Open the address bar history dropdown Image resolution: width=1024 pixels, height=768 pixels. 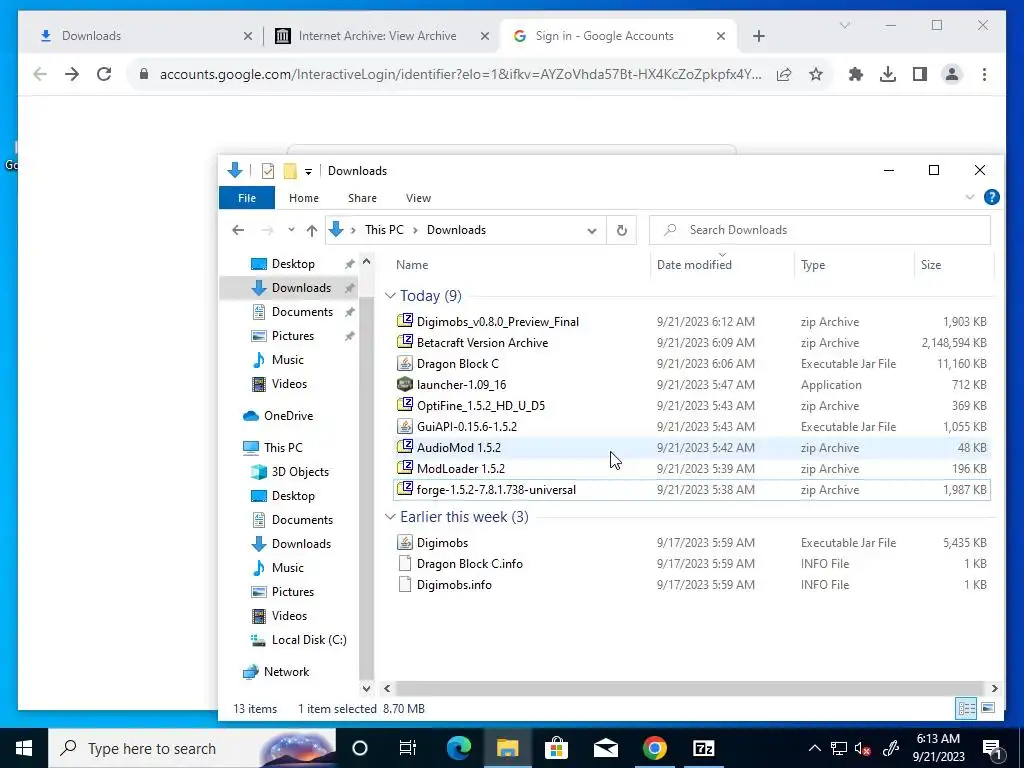592,231
